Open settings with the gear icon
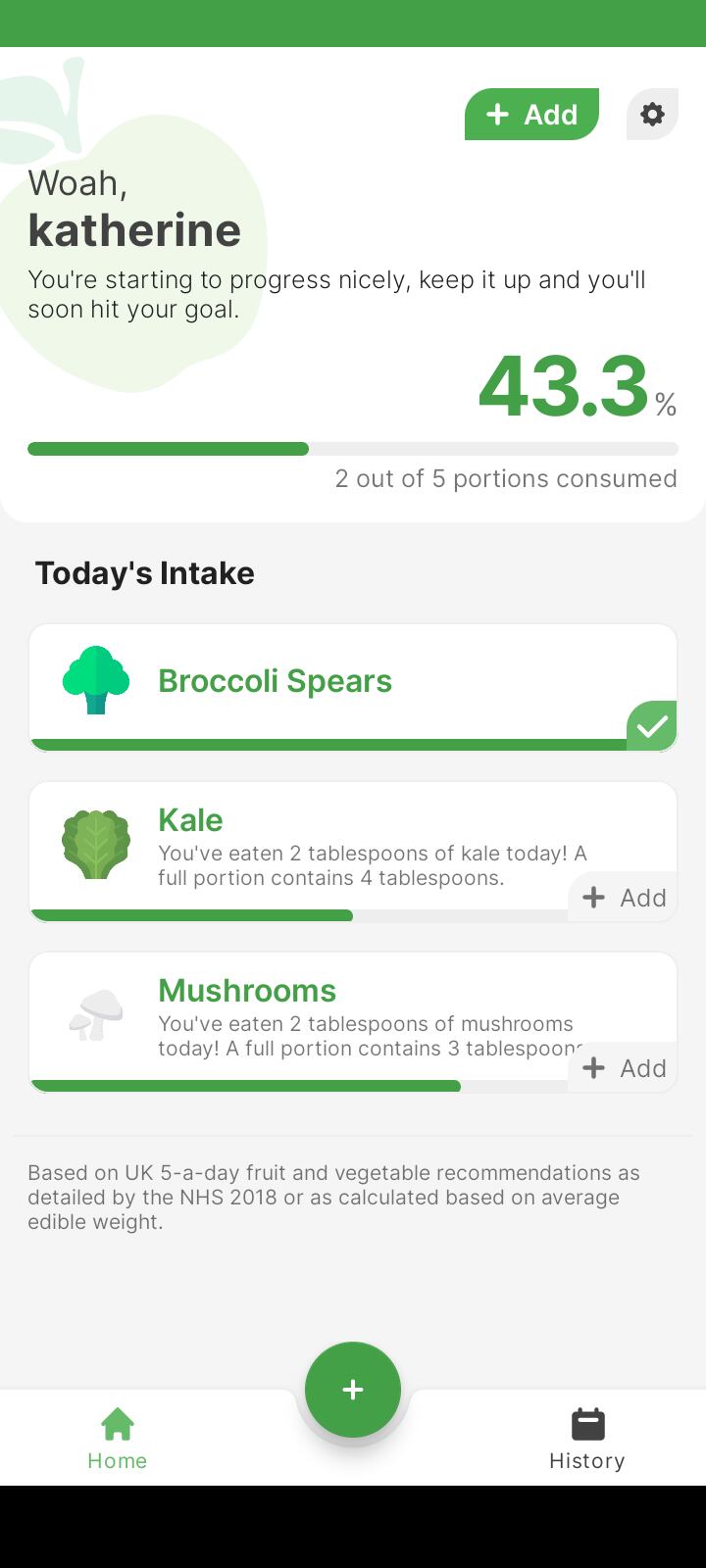 click(652, 115)
